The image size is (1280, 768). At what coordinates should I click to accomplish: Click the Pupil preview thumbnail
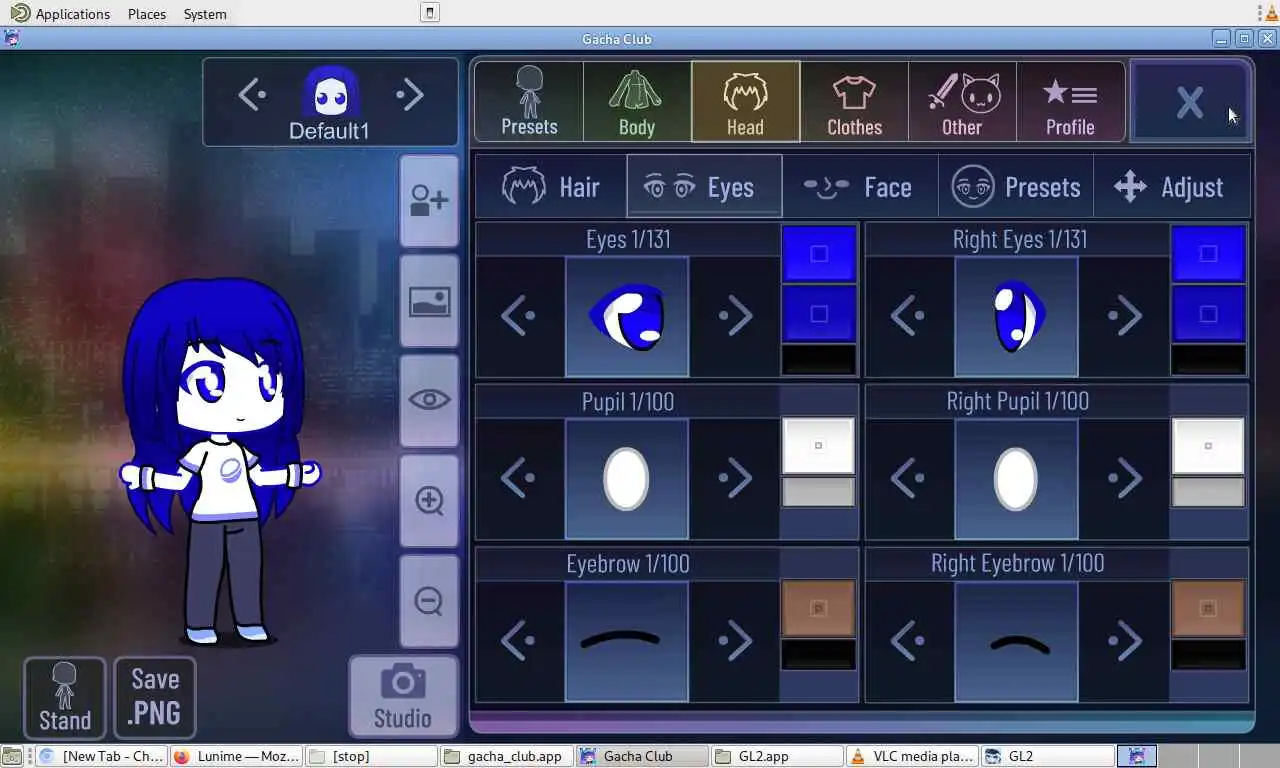click(x=627, y=478)
